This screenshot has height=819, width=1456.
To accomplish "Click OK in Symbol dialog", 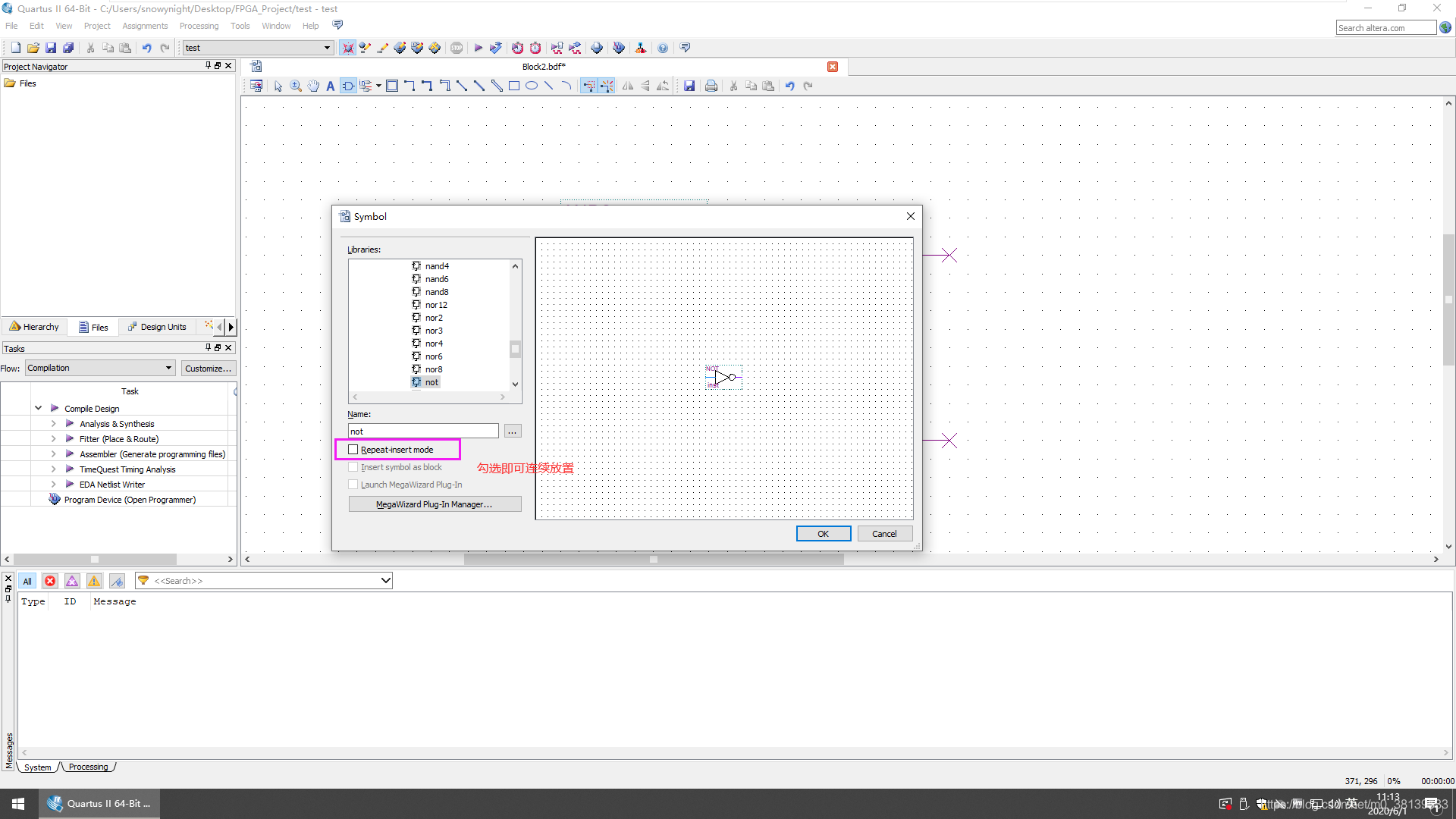I will pos(823,534).
